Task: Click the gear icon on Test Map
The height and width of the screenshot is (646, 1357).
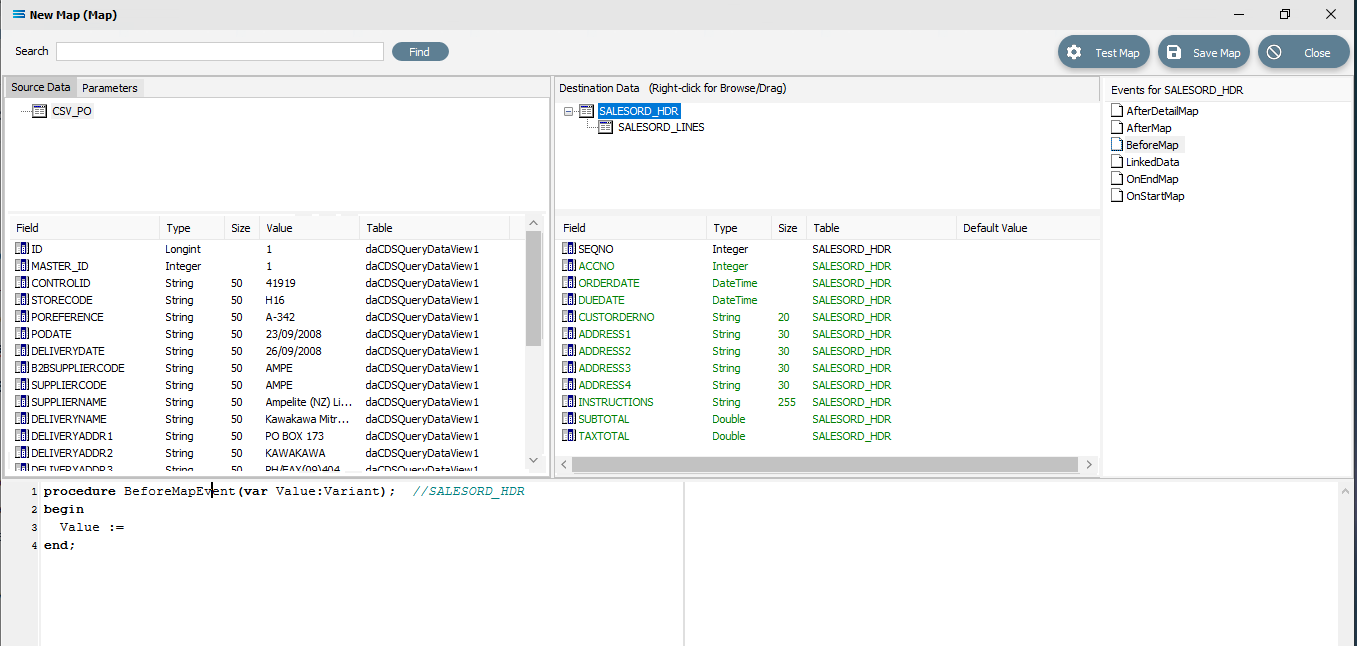Action: tap(1074, 53)
